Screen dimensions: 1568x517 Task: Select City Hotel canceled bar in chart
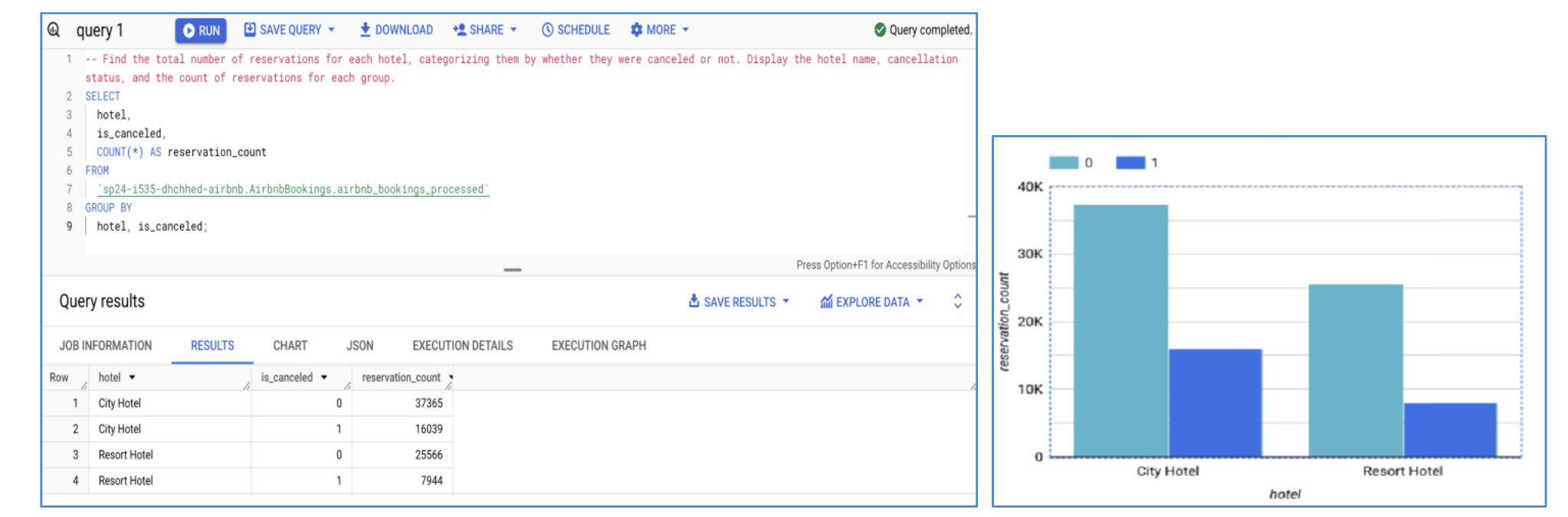(1215, 403)
